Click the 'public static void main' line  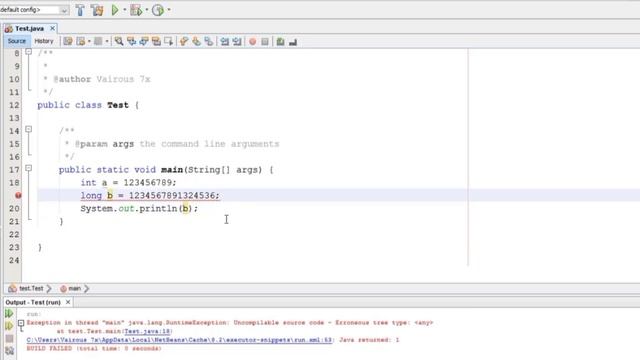(166, 170)
